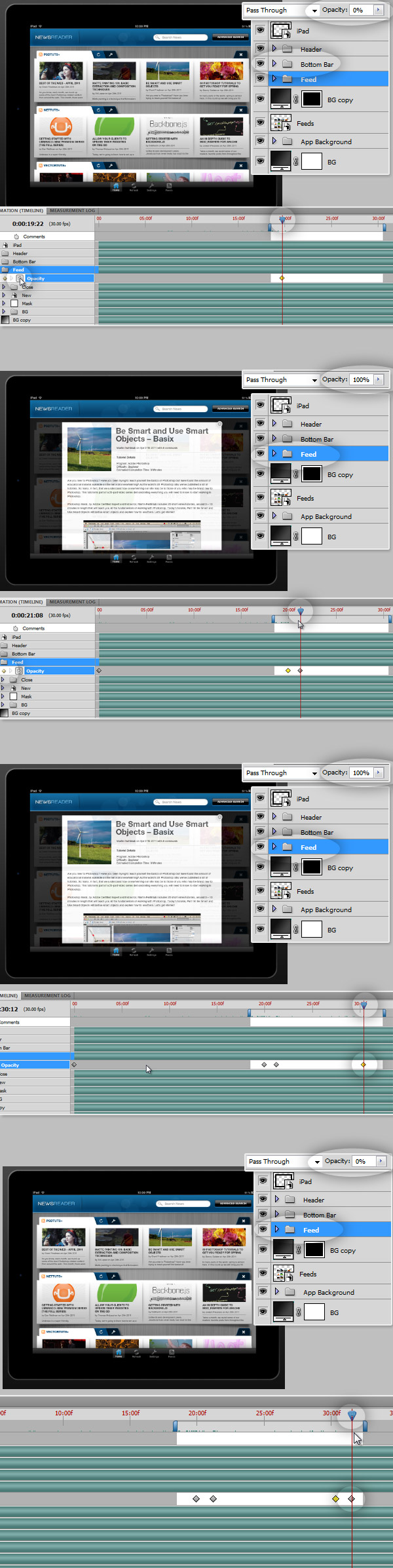Click Header folder icon in panel above 0:00:21:08 timeline
This screenshot has width=393, height=1568.
(x=287, y=423)
